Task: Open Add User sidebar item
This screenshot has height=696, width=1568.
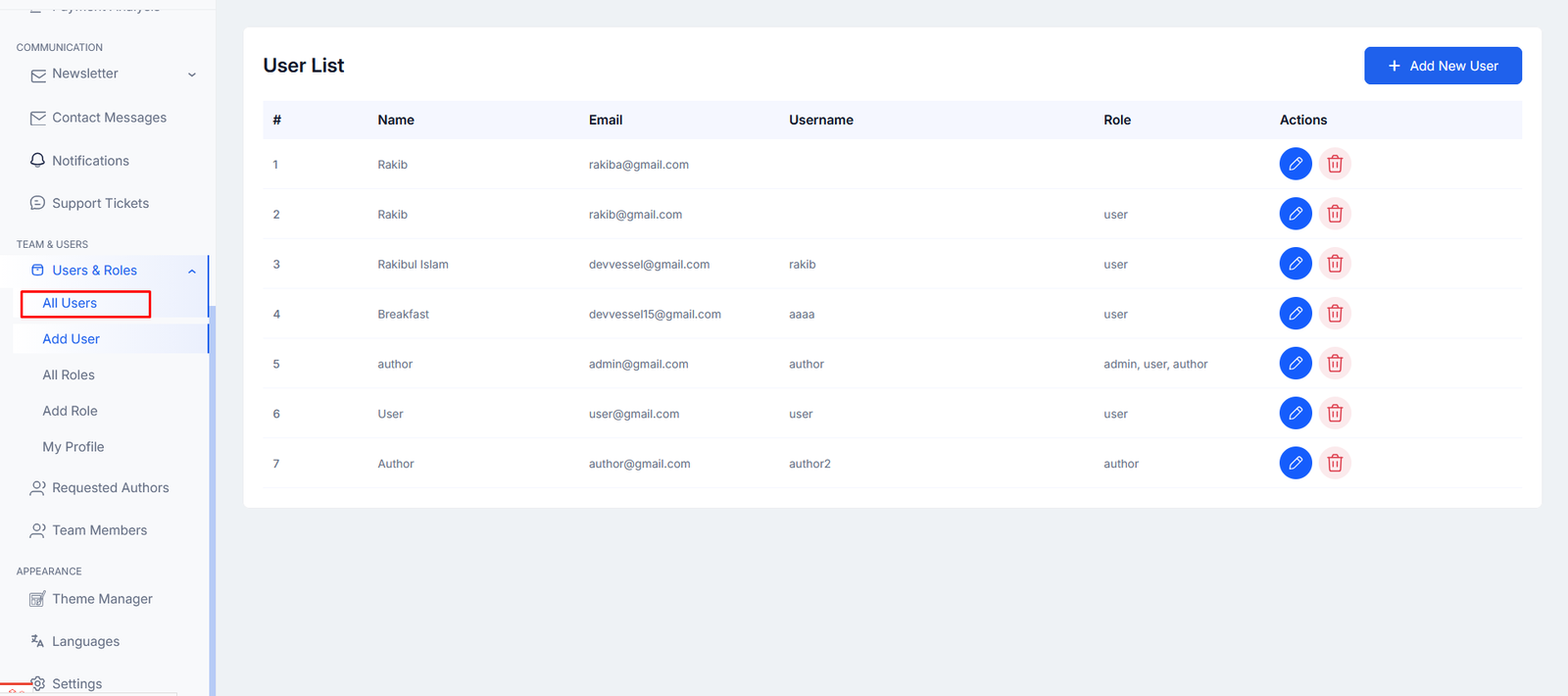Action: (x=71, y=339)
